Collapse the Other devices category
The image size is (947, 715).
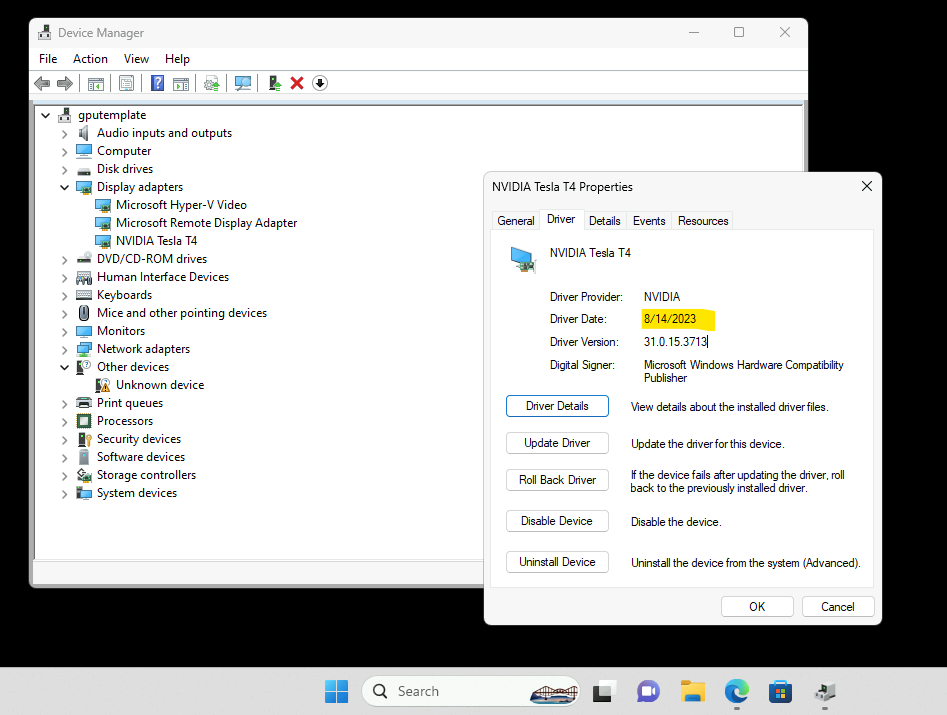[65, 367]
